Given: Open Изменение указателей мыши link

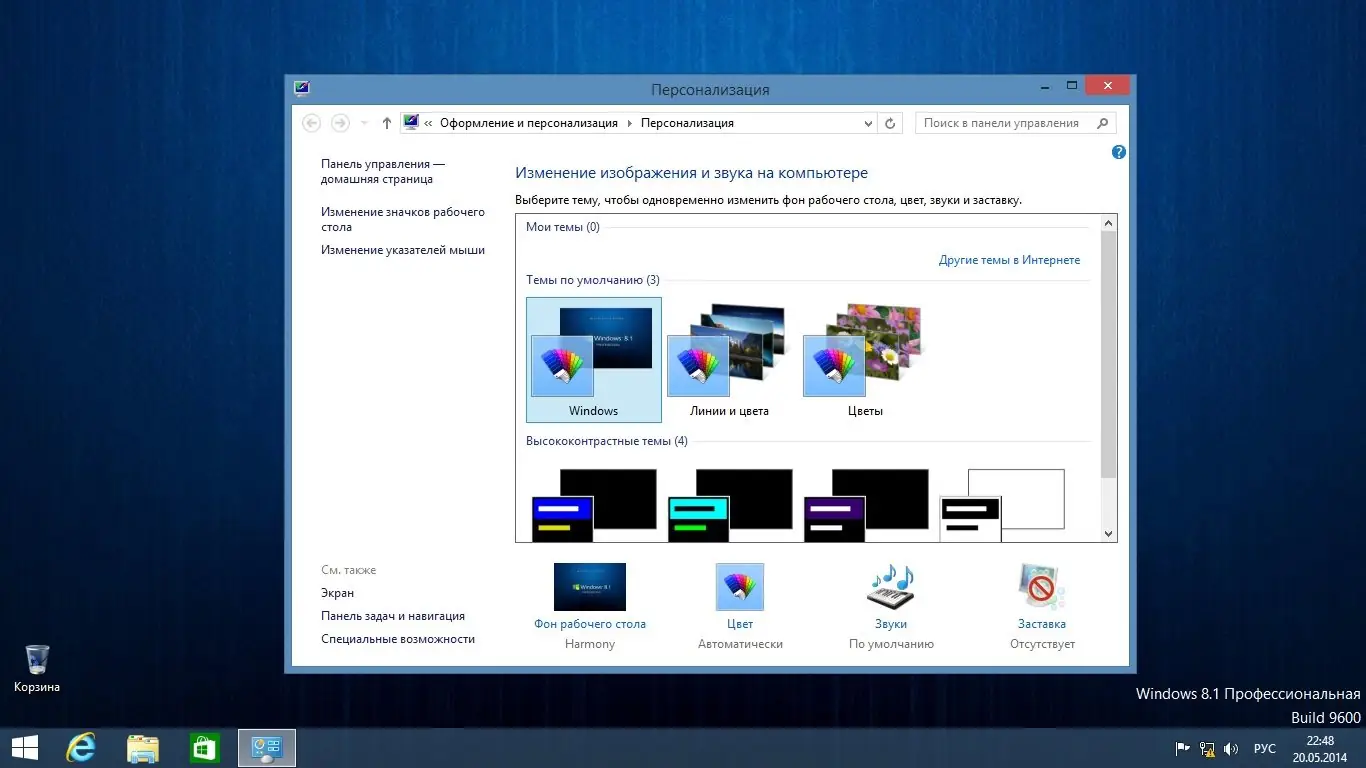Looking at the screenshot, I should 403,249.
